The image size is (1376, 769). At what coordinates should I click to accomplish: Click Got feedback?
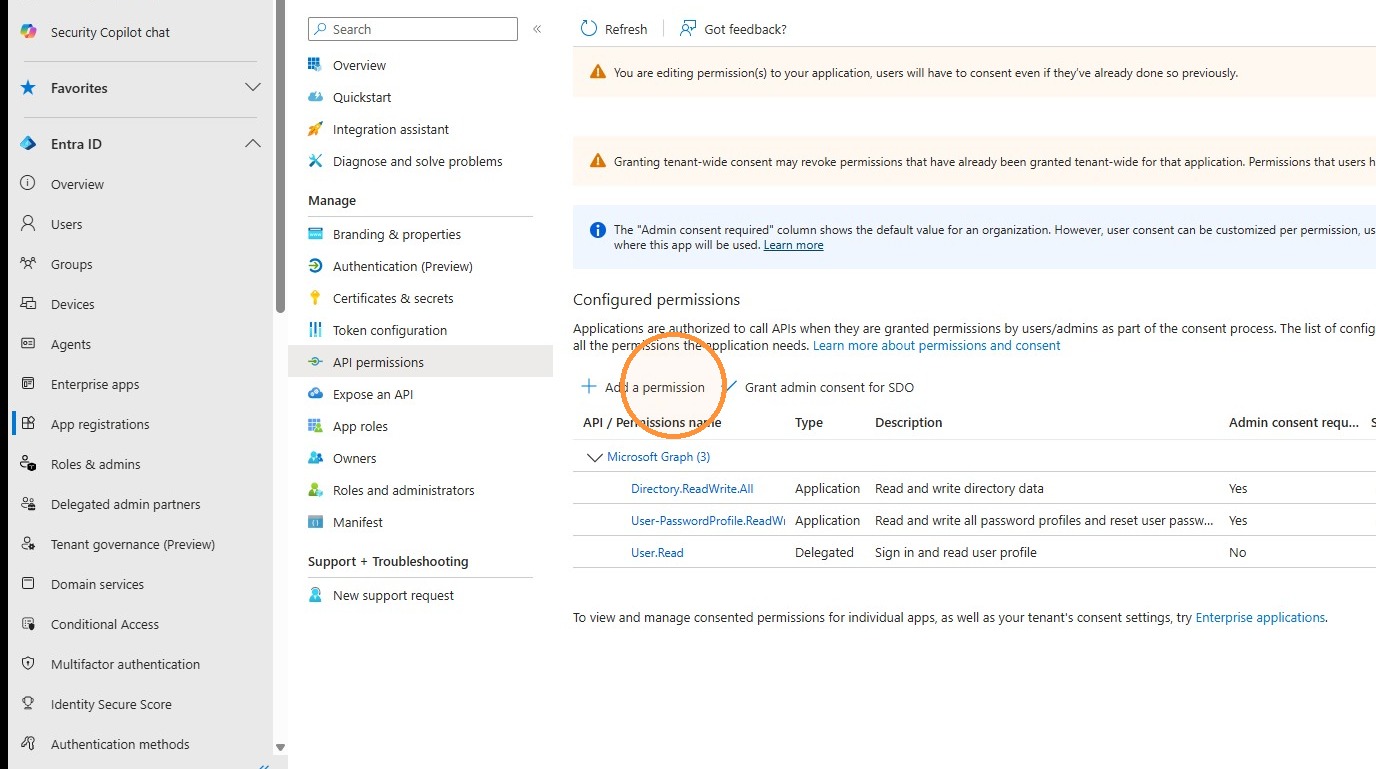pyautogui.click(x=733, y=29)
